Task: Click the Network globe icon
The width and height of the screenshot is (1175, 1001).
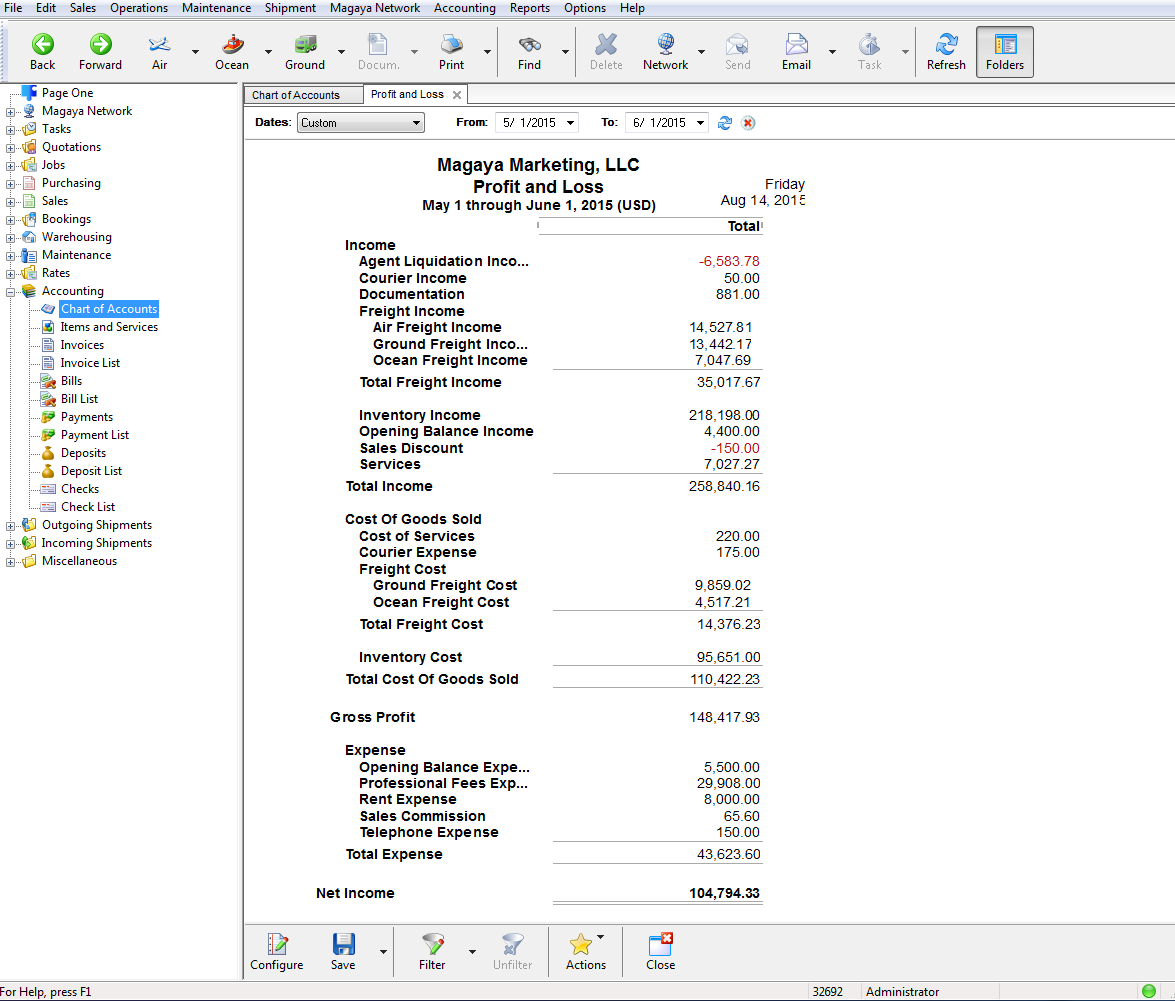Action: pos(665,52)
